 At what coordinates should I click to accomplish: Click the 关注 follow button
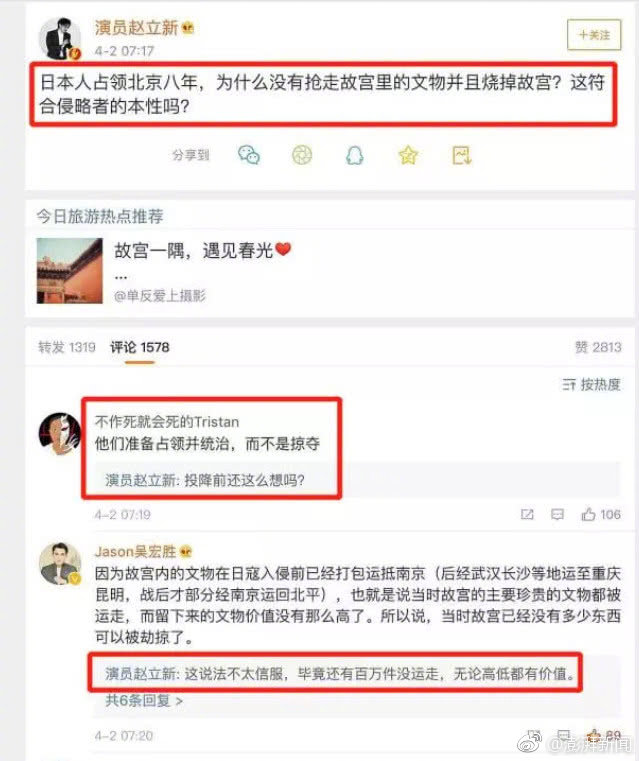(x=594, y=34)
